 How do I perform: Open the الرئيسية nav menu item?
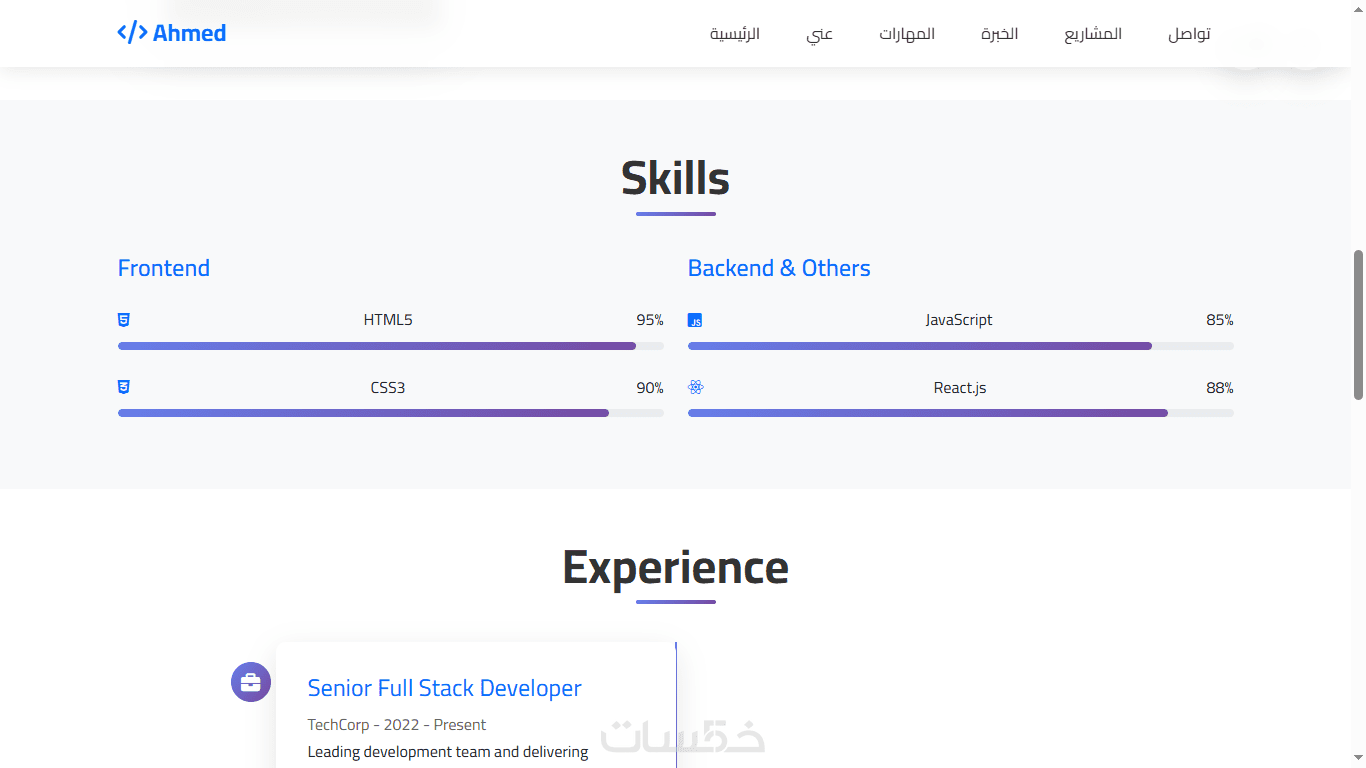click(x=735, y=34)
